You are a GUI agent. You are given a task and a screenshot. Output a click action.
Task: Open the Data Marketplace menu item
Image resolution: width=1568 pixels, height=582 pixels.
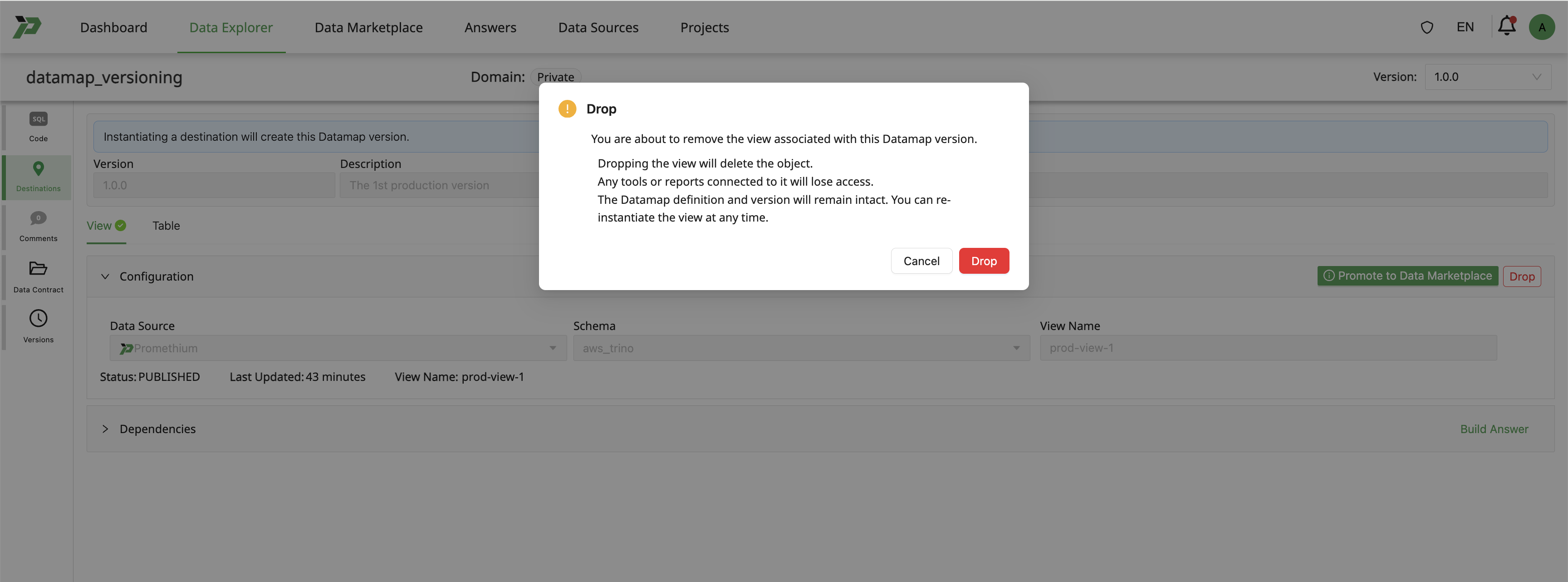point(368,27)
